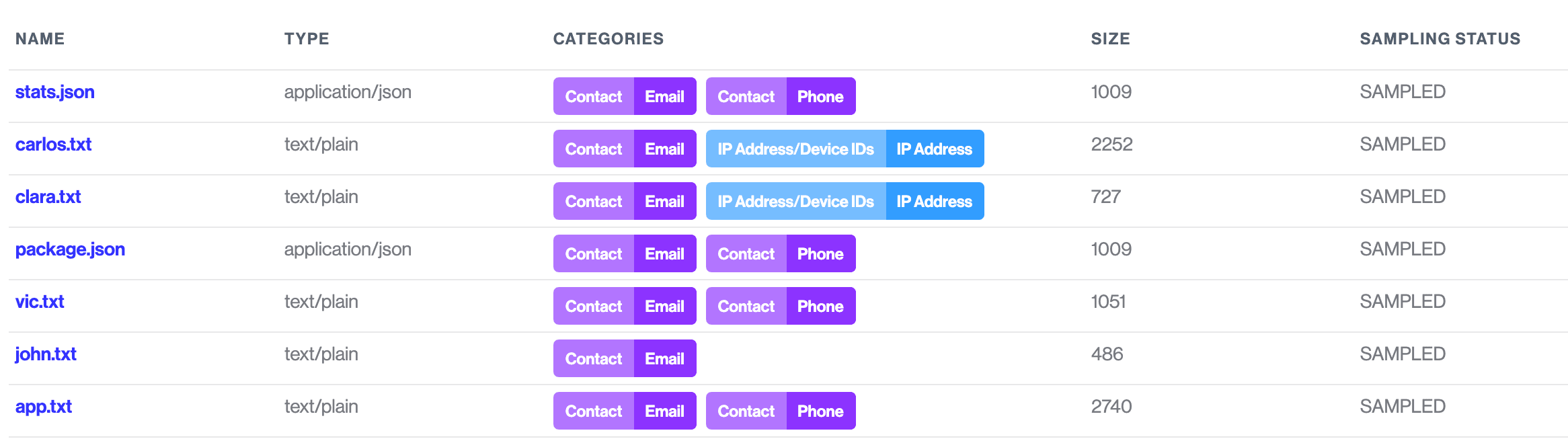Image resolution: width=1568 pixels, height=441 pixels.
Task: Click the IP Address/Device IDs badge for clara.txt
Action: click(795, 200)
